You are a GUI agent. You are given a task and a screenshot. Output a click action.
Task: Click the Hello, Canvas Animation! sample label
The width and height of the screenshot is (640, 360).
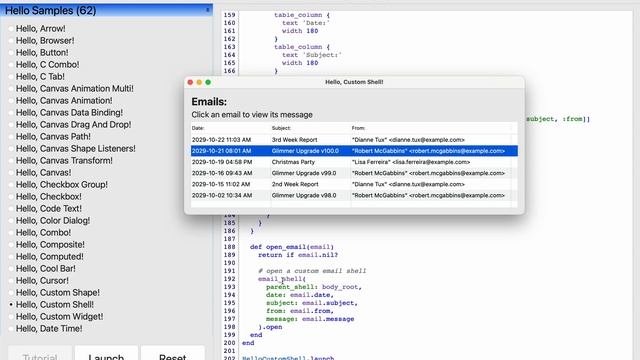point(64,100)
